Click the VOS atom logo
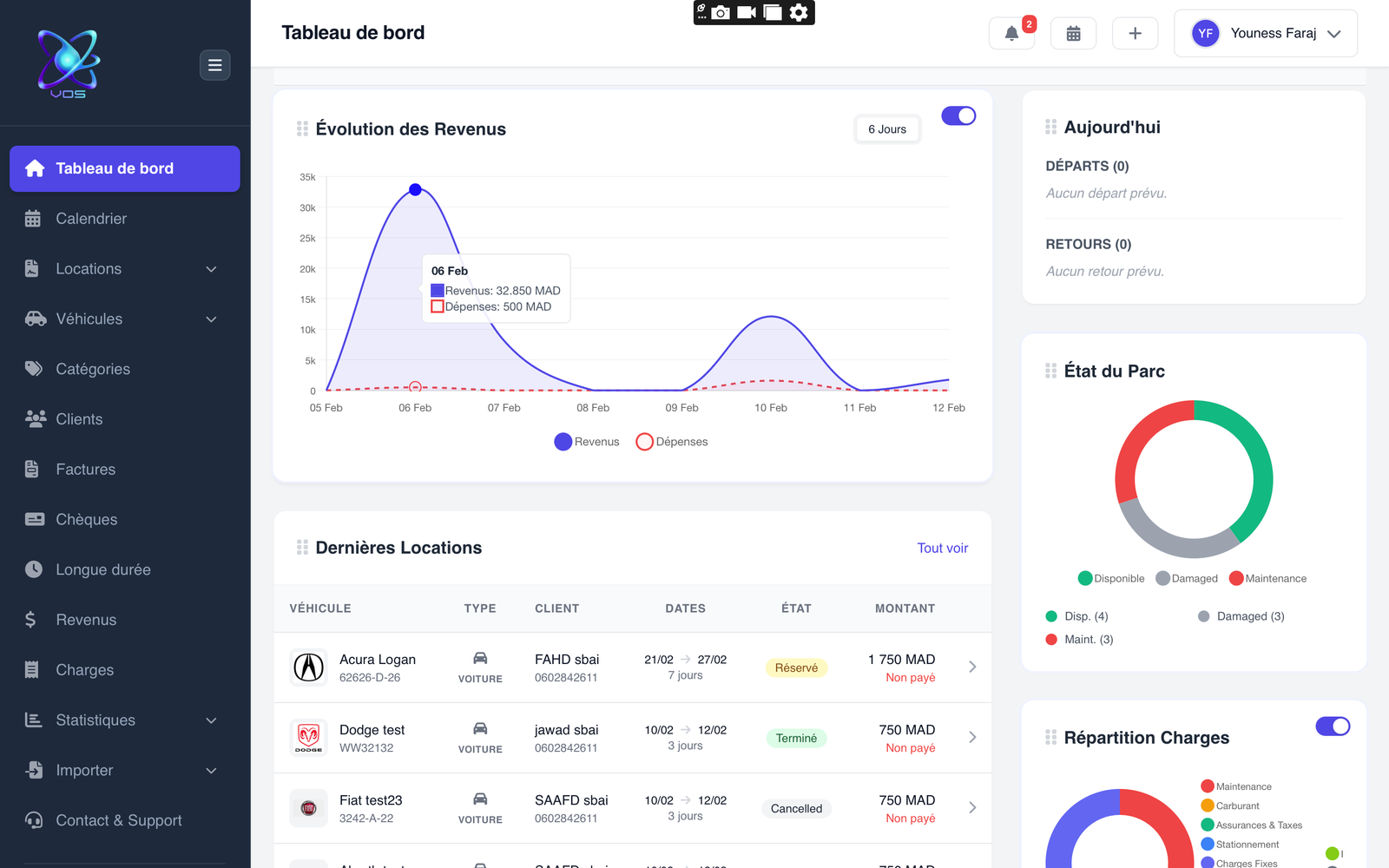 pos(69,63)
